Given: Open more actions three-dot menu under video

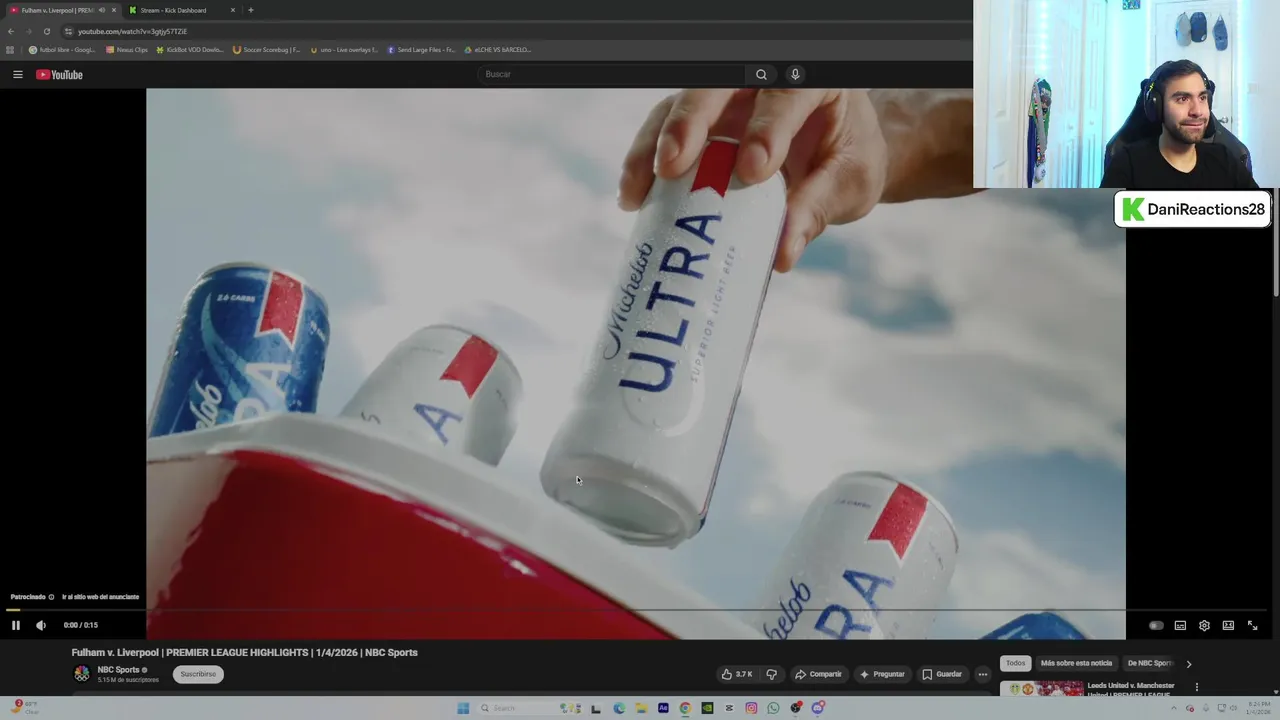Looking at the screenshot, I should [x=983, y=674].
